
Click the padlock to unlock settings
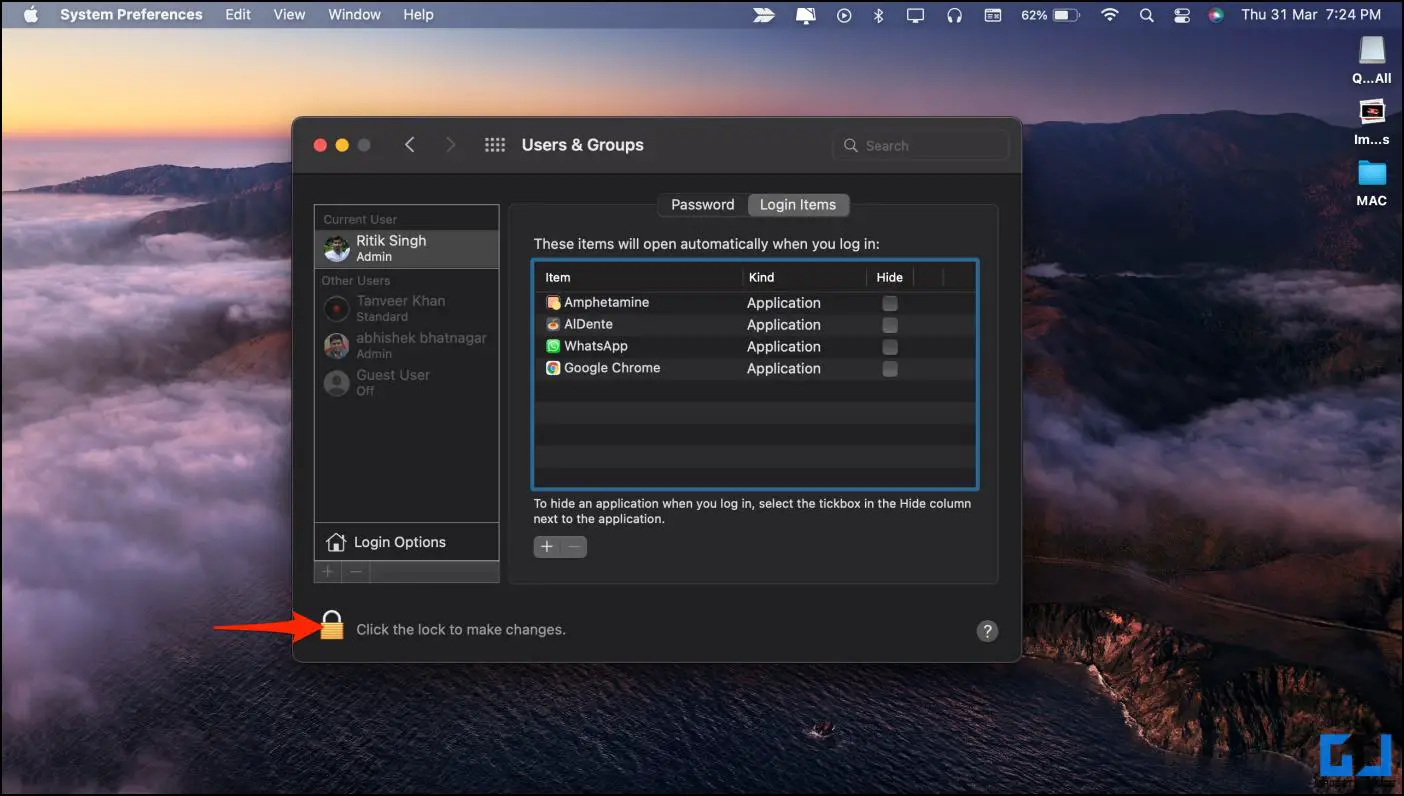(x=332, y=626)
